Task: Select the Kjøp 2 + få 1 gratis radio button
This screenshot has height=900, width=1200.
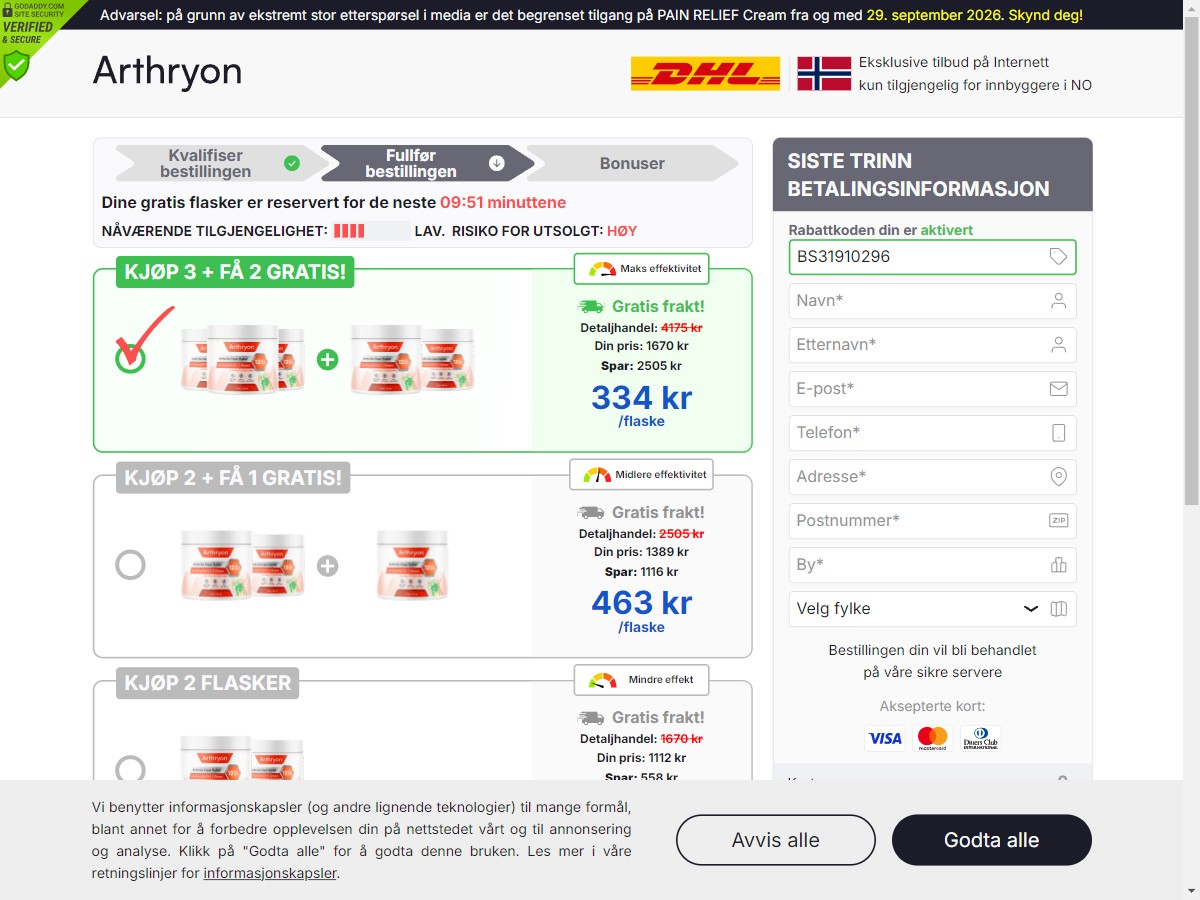Action: (x=130, y=565)
